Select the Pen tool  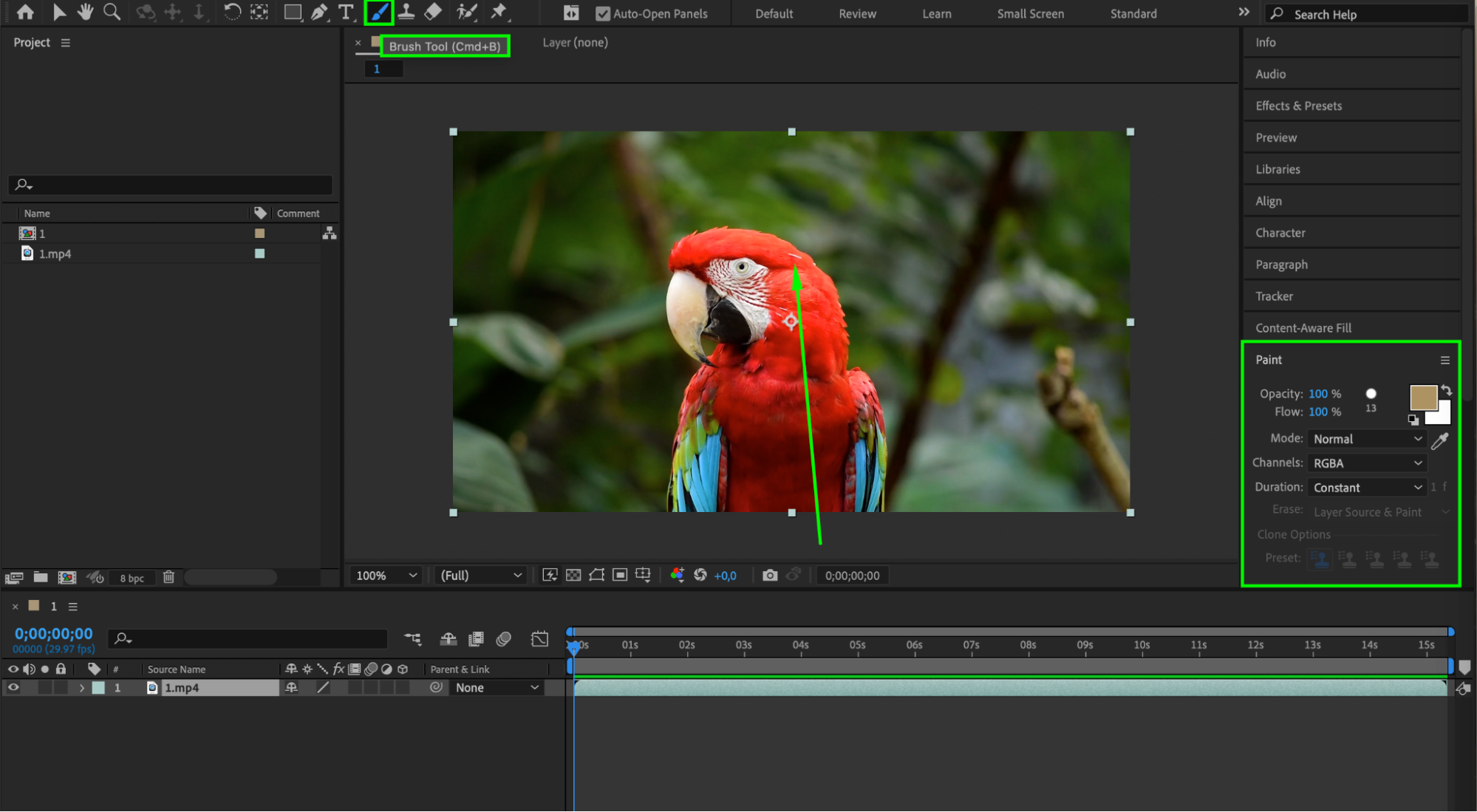pos(319,12)
